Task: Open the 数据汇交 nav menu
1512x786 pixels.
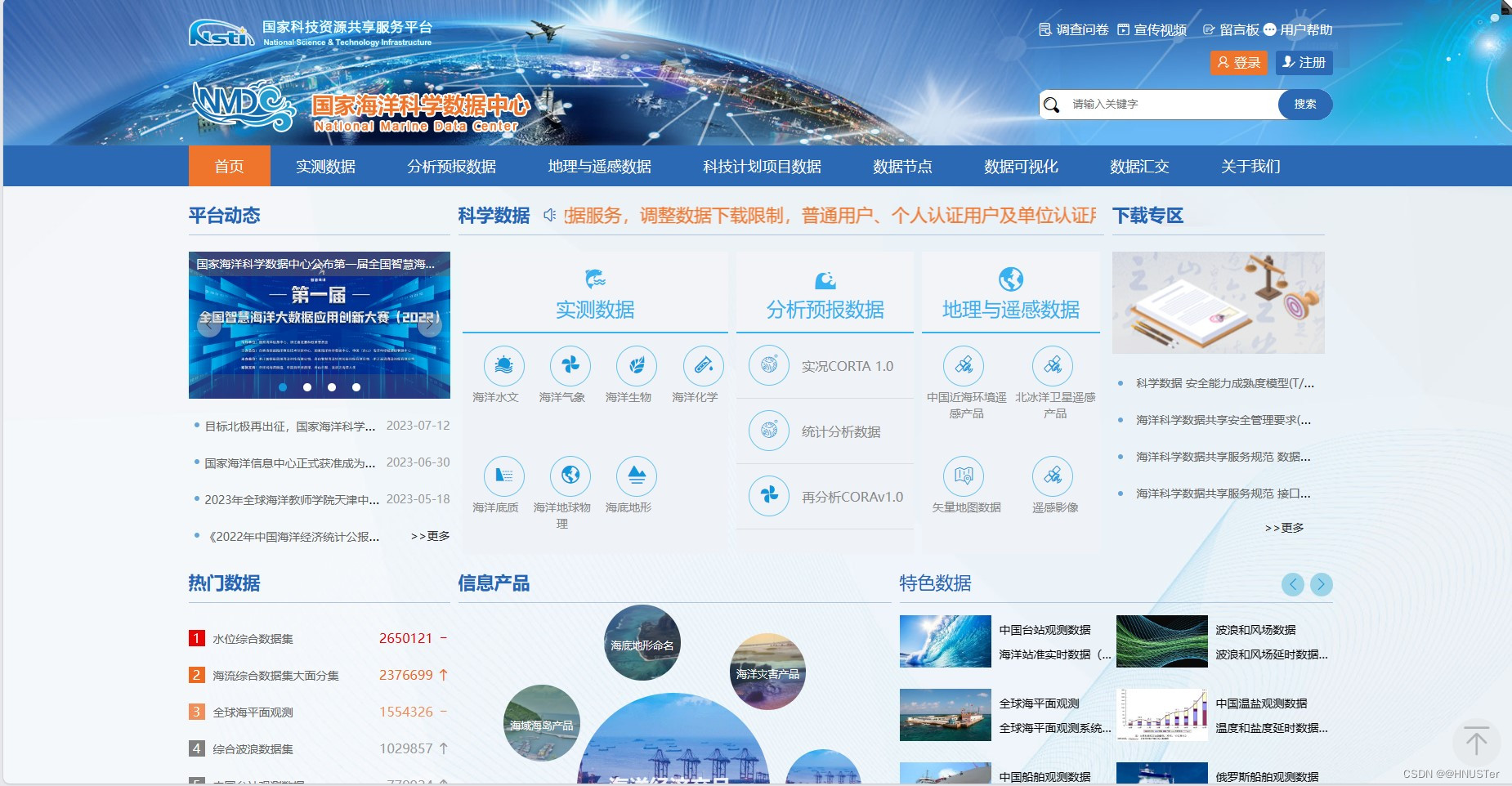Action: point(1139,167)
